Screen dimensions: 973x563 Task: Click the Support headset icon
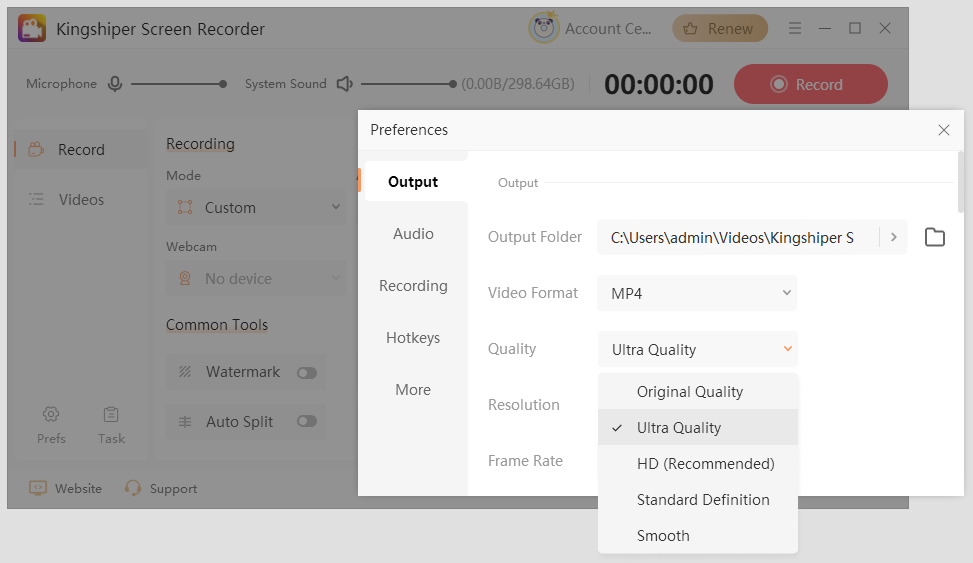[132, 488]
